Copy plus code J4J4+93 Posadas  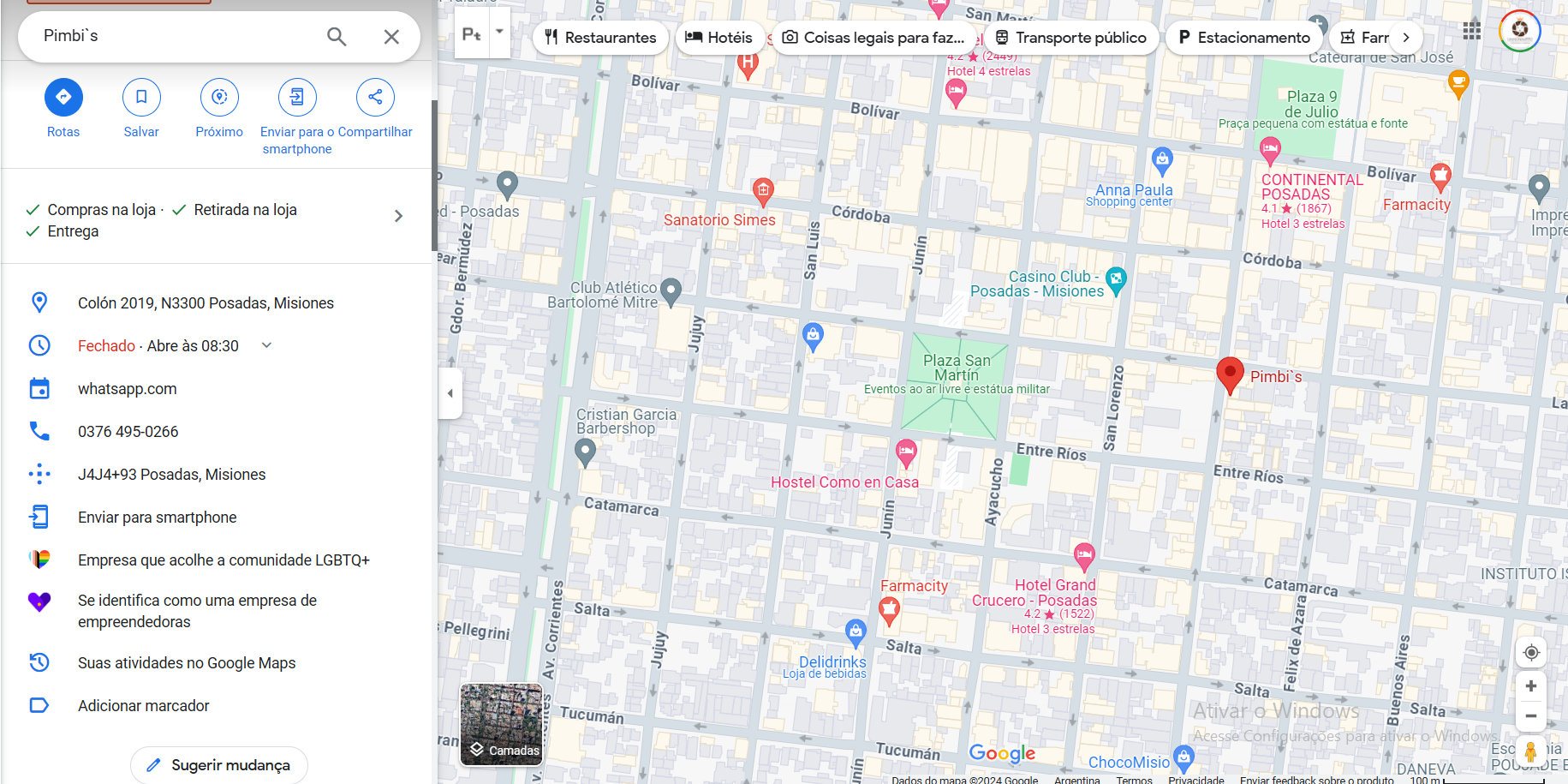click(172, 475)
